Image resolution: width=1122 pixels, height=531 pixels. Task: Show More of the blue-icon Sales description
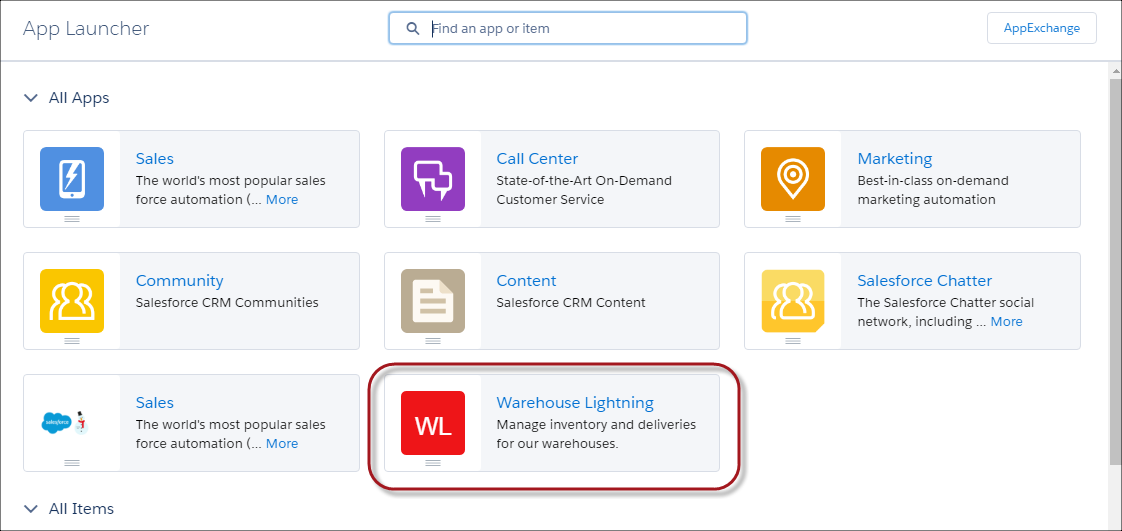click(x=282, y=200)
